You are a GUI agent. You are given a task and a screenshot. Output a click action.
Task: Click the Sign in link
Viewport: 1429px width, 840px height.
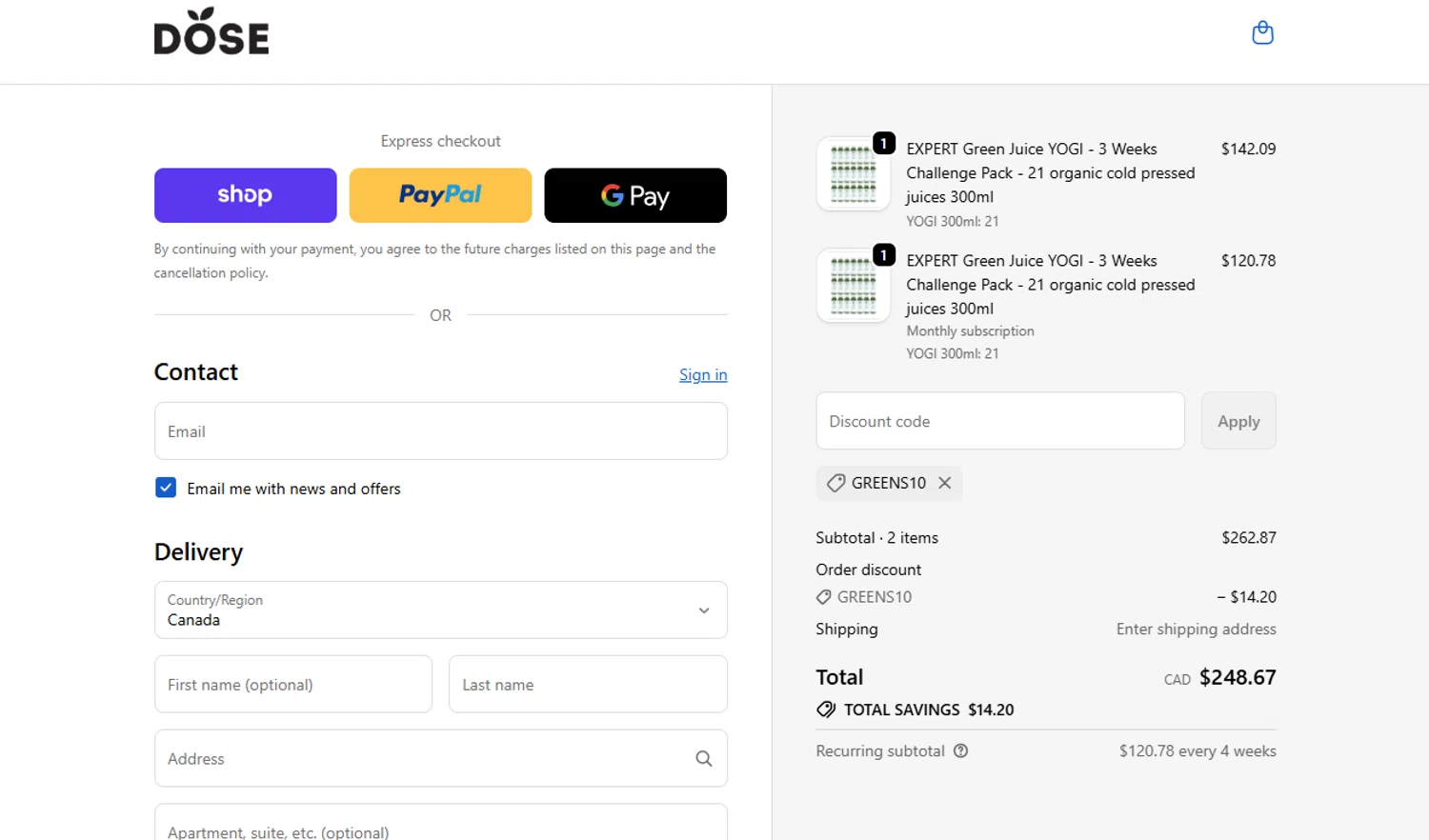tap(703, 374)
